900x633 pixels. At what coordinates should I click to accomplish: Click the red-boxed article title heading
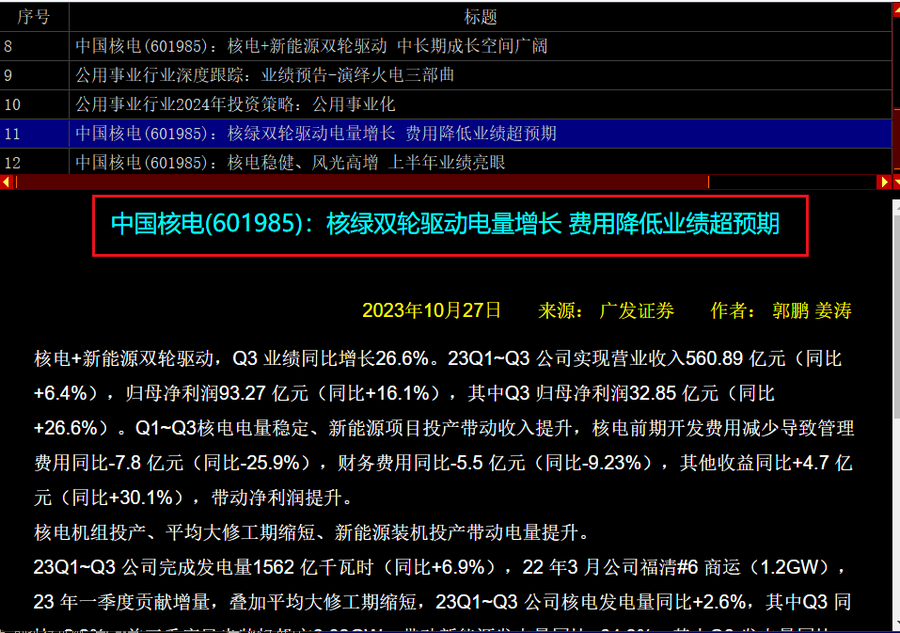[445, 224]
